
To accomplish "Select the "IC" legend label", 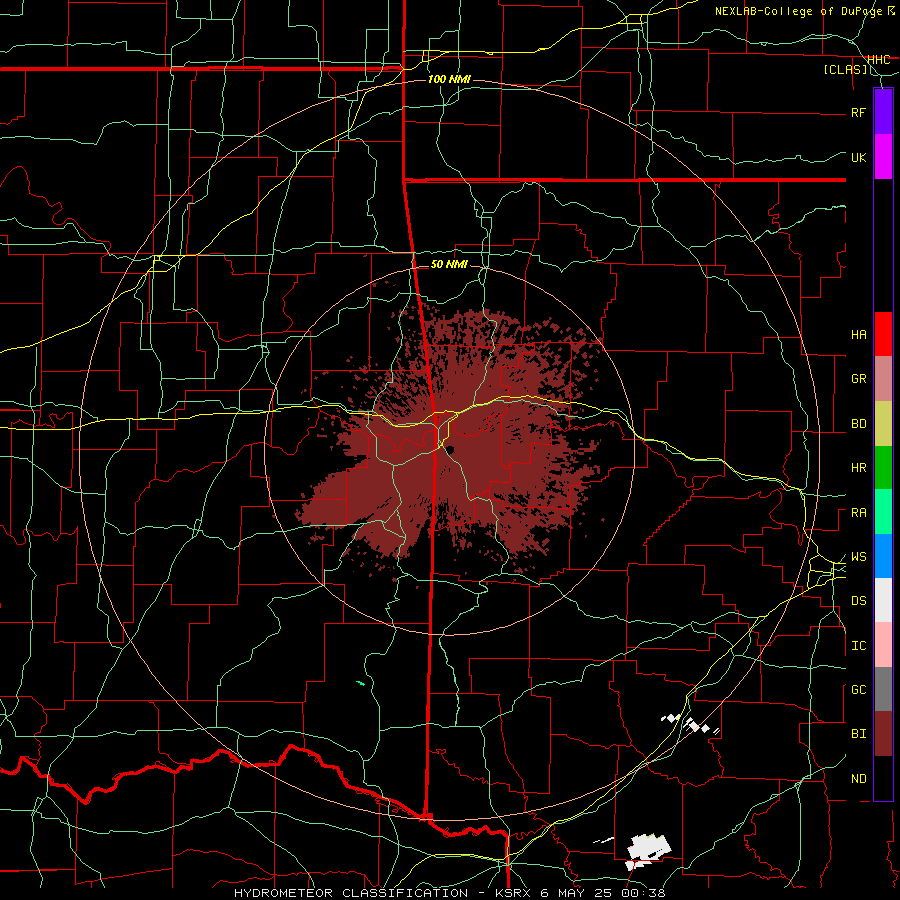I will click(858, 646).
